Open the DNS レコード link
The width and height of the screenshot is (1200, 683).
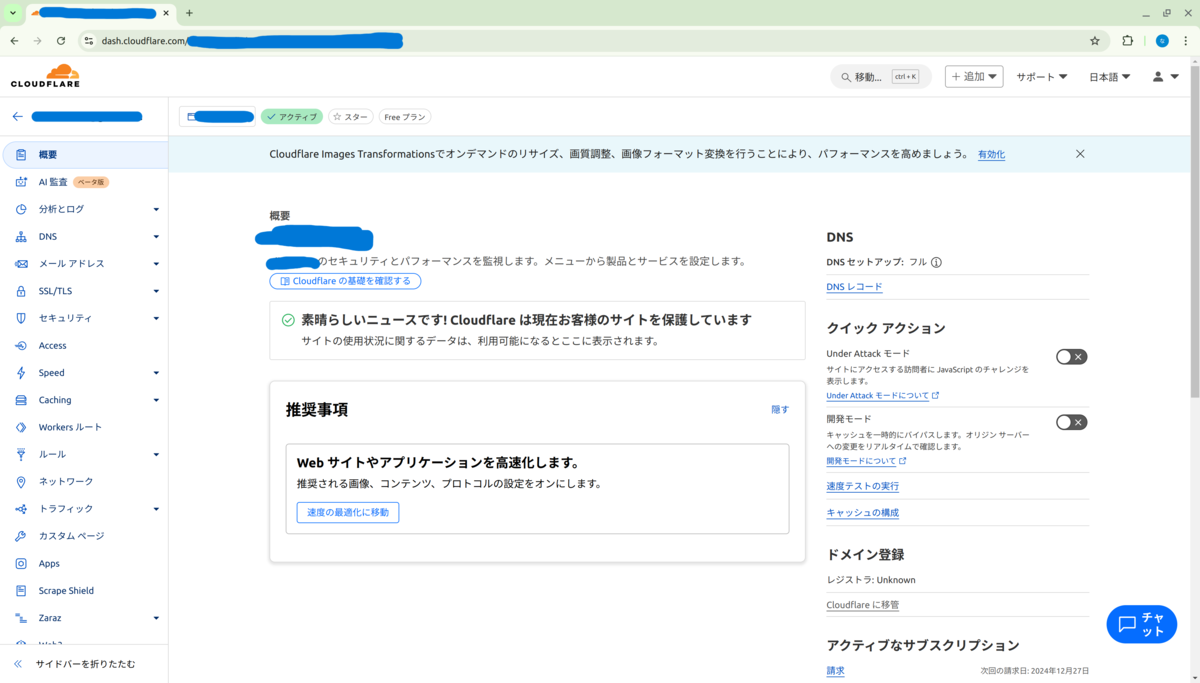[854, 287]
